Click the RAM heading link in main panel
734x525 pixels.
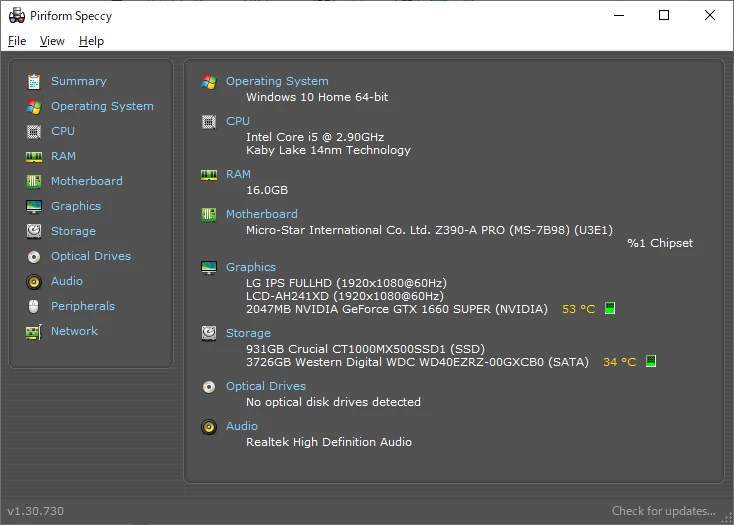[x=238, y=174]
